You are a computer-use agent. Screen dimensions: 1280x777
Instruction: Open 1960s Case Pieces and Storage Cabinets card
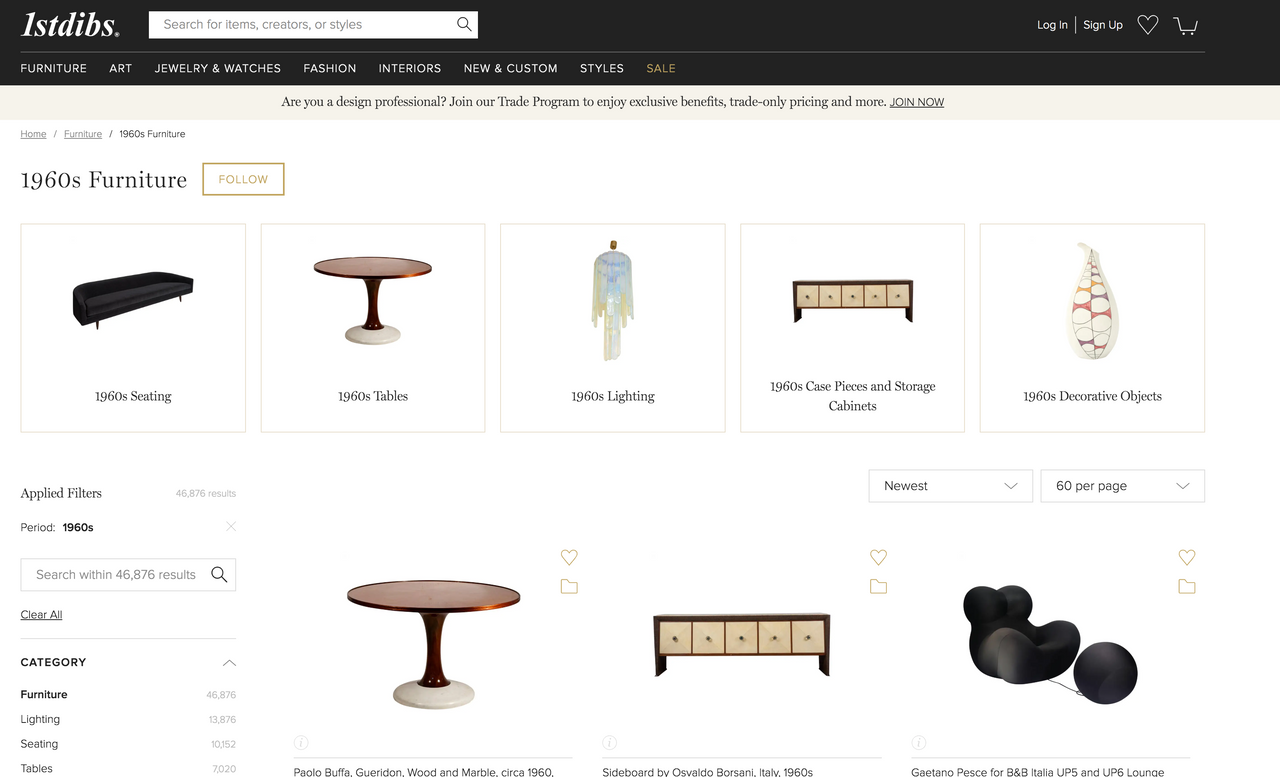[x=853, y=328]
